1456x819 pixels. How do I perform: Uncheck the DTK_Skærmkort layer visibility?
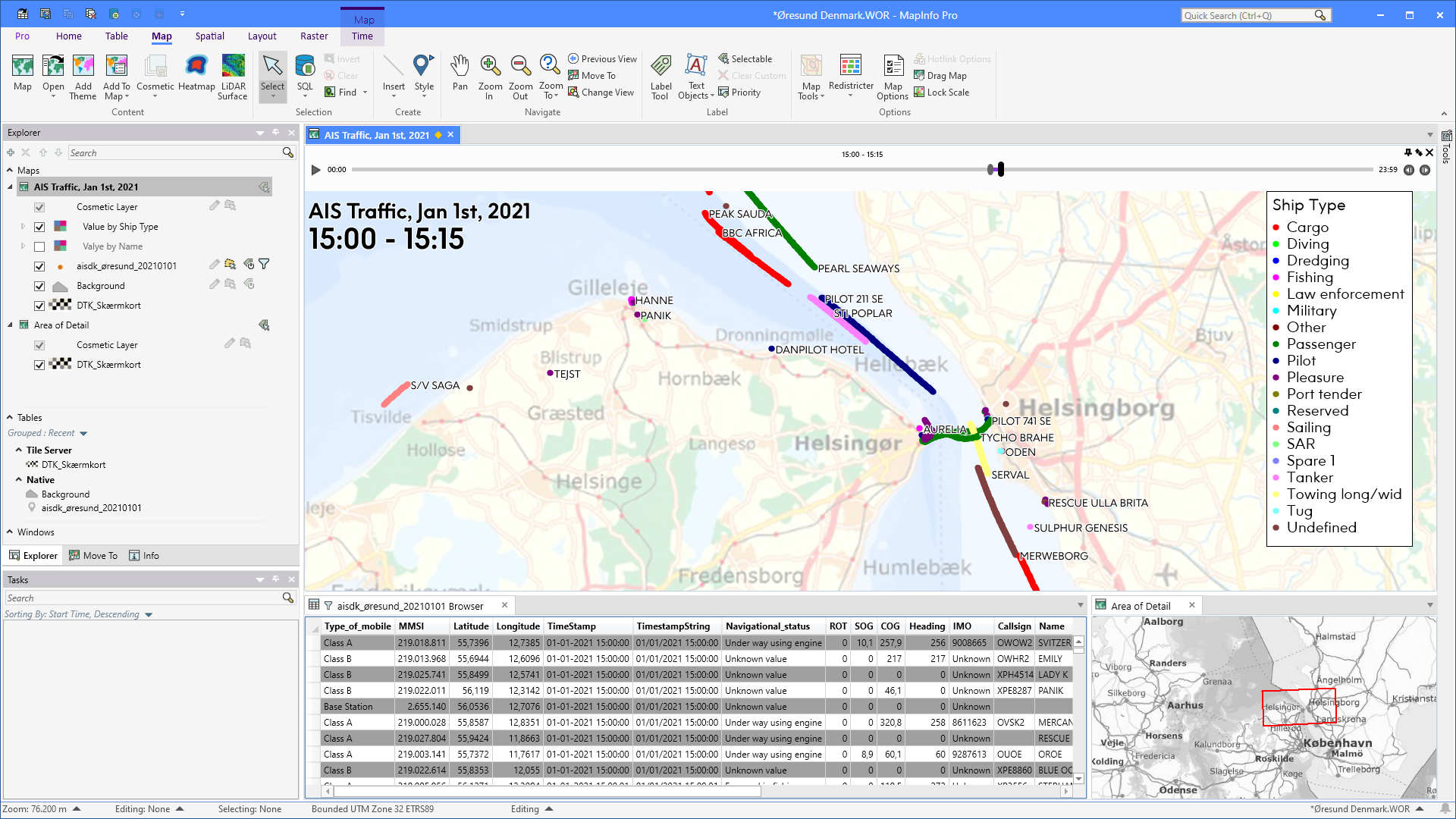point(39,305)
